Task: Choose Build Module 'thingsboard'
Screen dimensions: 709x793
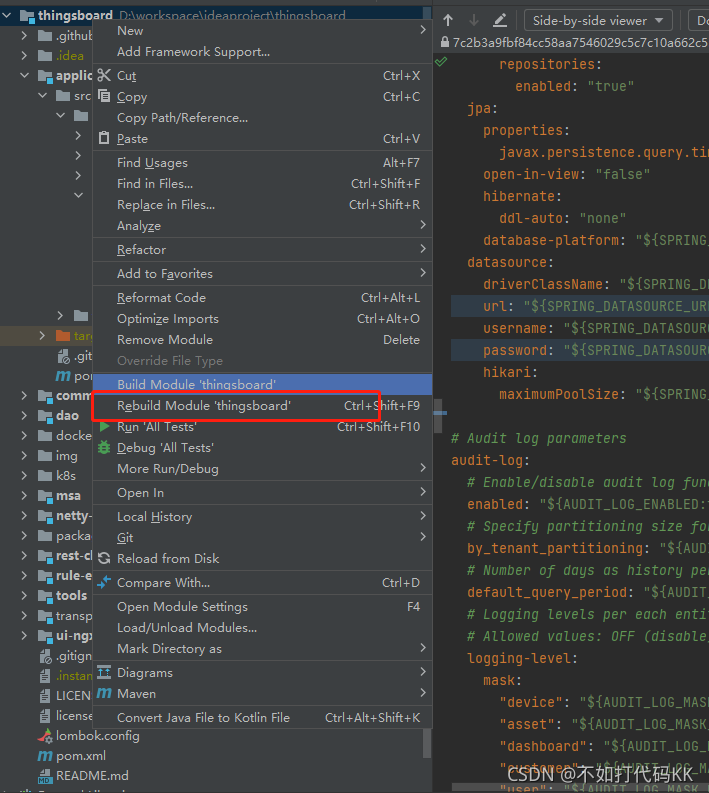Action: point(262,384)
